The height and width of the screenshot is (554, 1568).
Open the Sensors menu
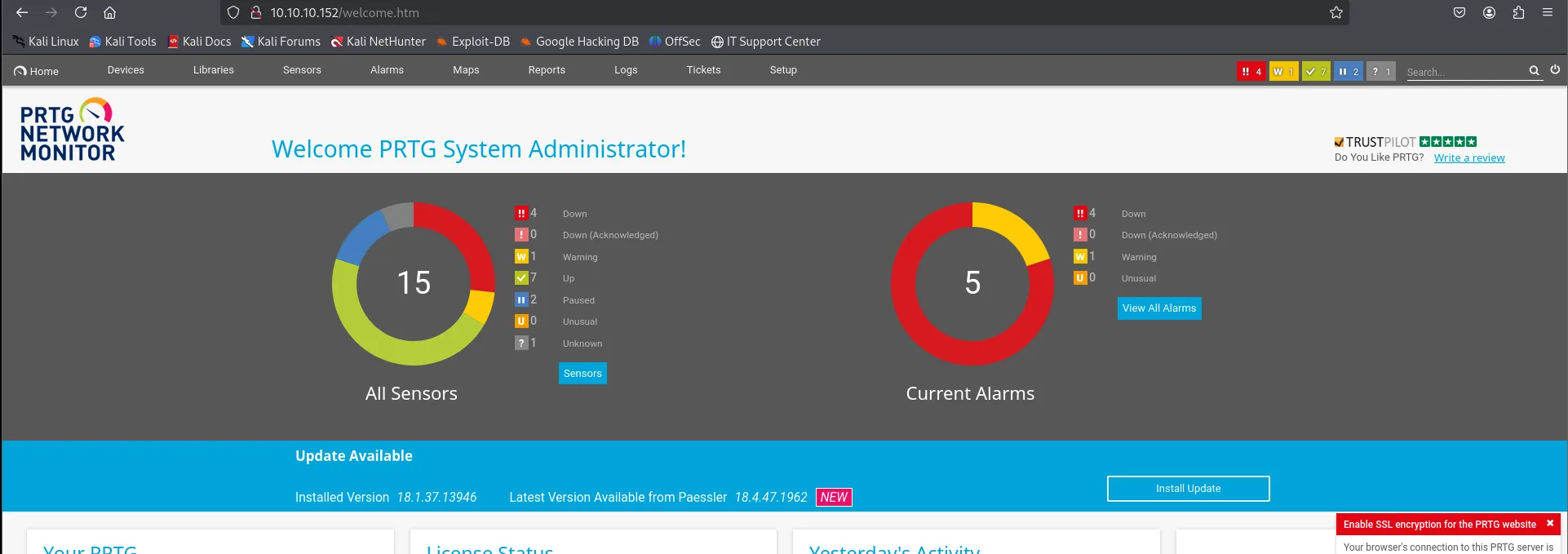tap(302, 70)
